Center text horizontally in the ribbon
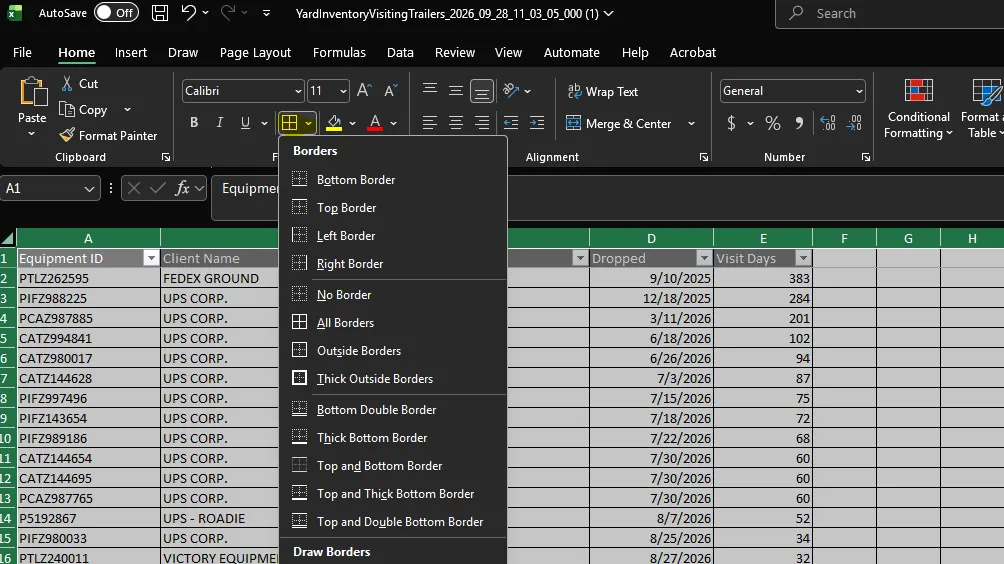Image resolution: width=1004 pixels, height=564 pixels. (455, 122)
